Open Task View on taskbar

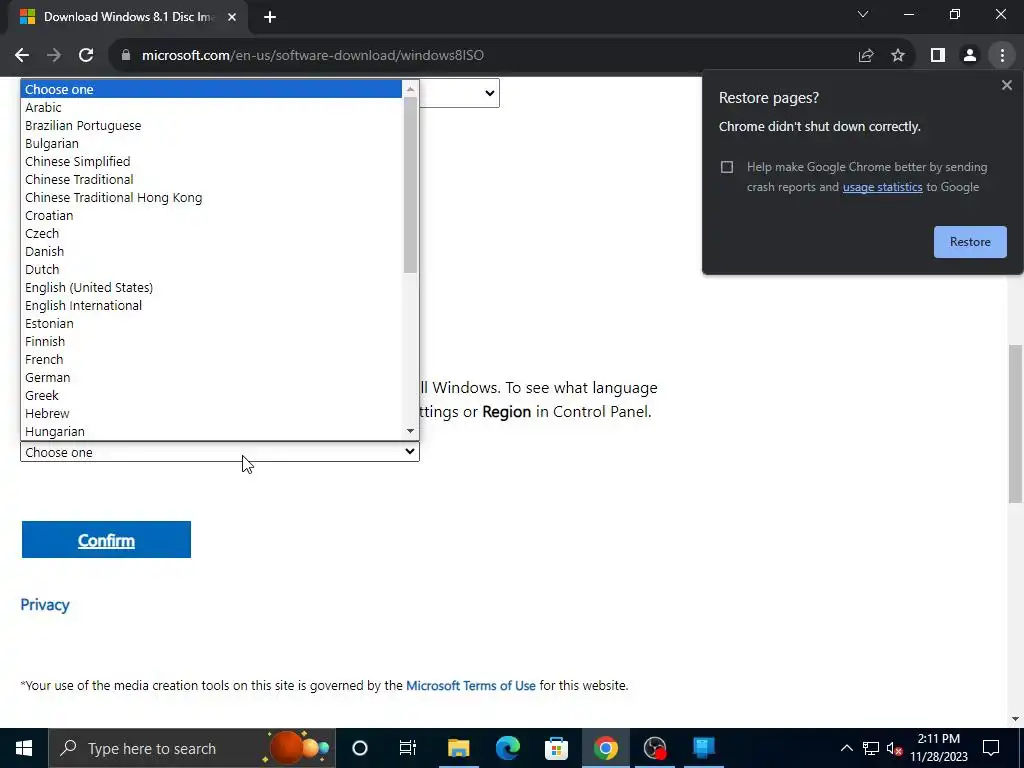[x=408, y=748]
